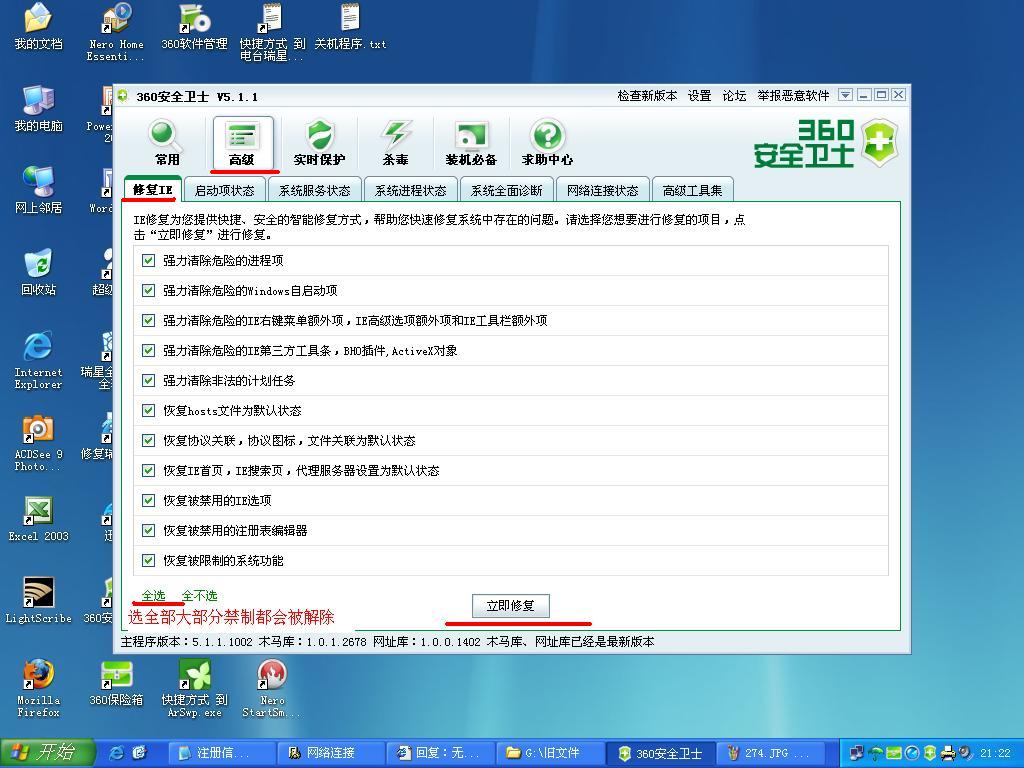The image size is (1024, 768).
Task: Switch to 网络连接 taskbar window
Action: click(x=331, y=753)
